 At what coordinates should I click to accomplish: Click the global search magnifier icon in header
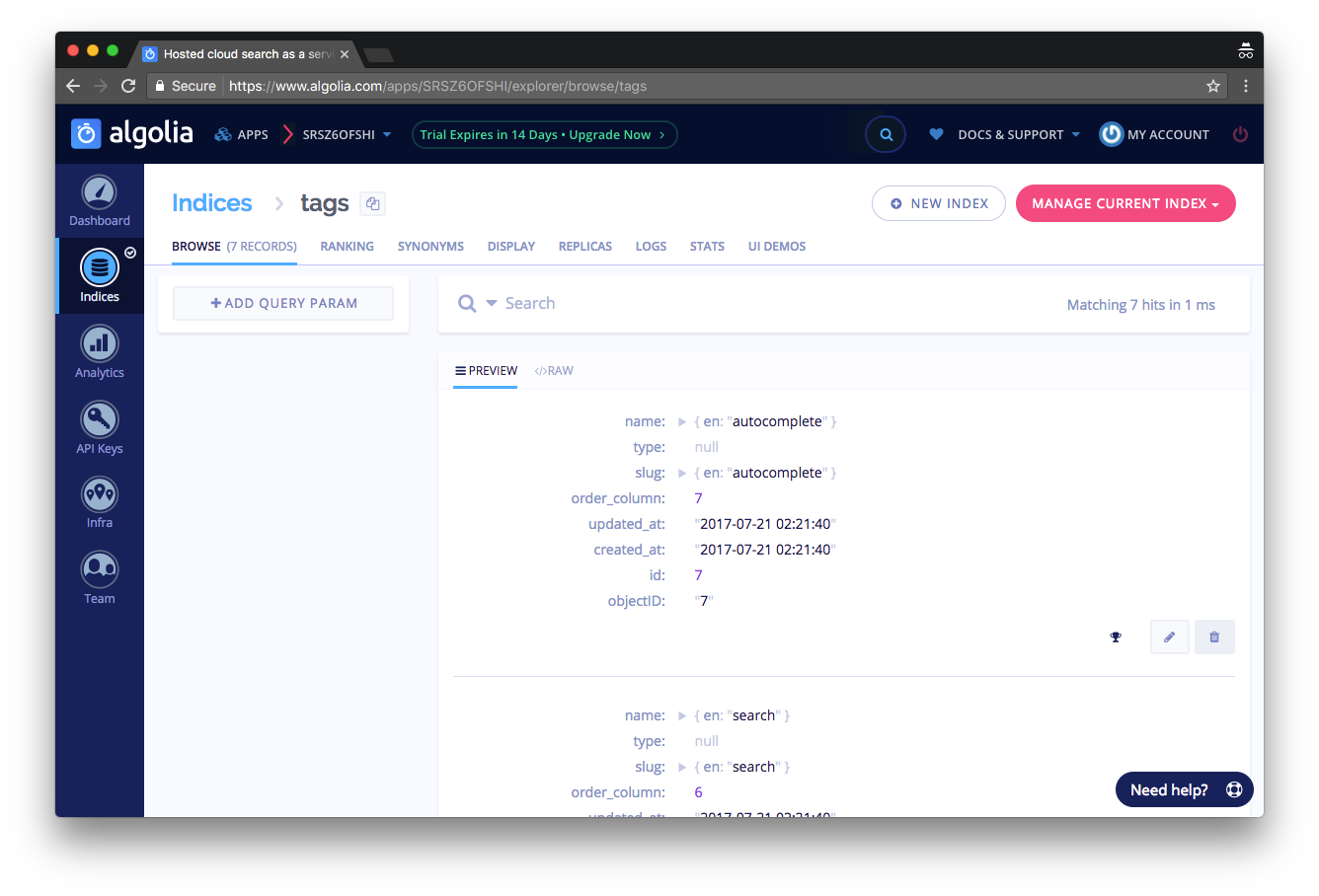(x=886, y=134)
